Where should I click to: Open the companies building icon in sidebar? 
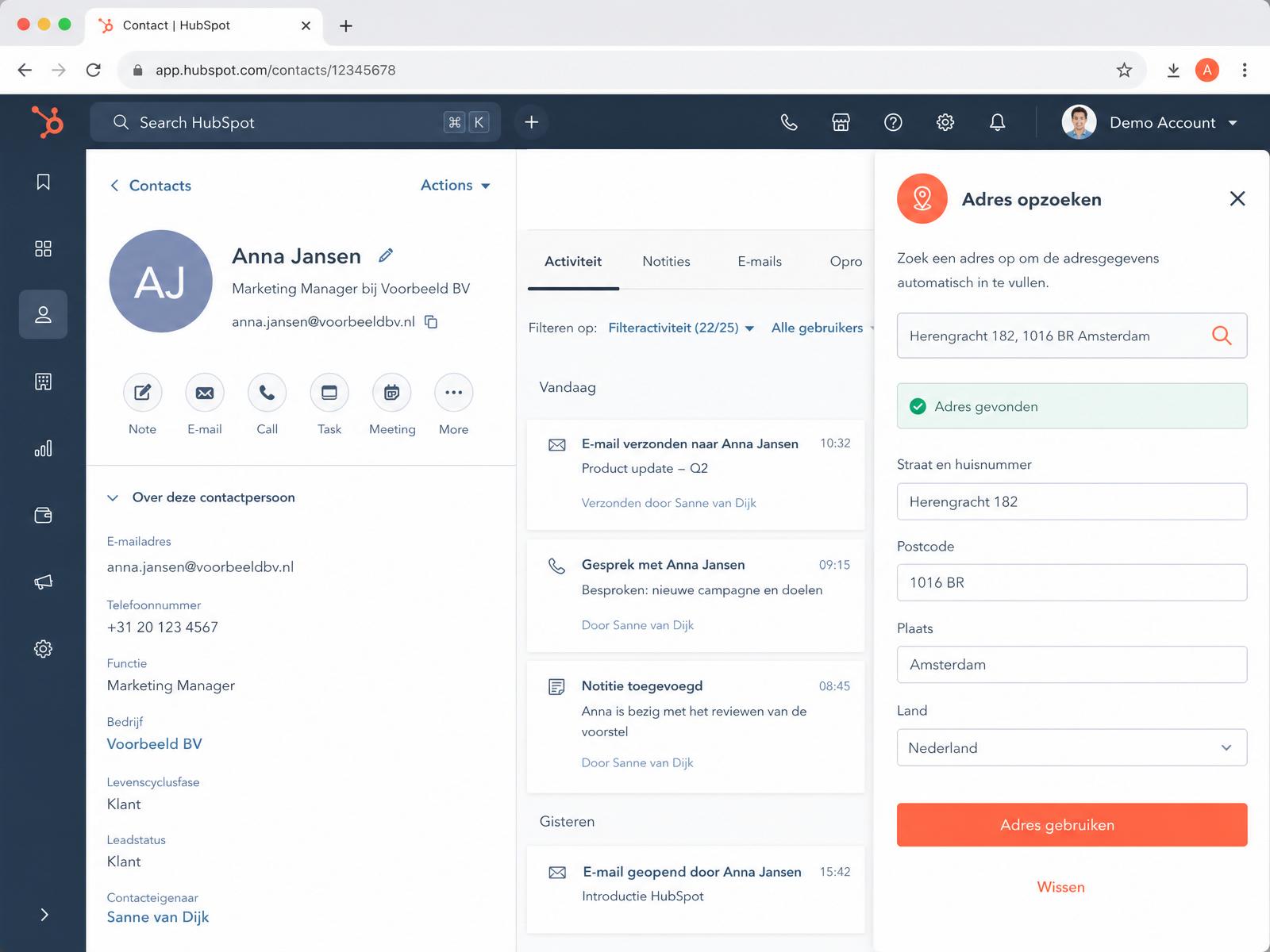click(x=44, y=382)
